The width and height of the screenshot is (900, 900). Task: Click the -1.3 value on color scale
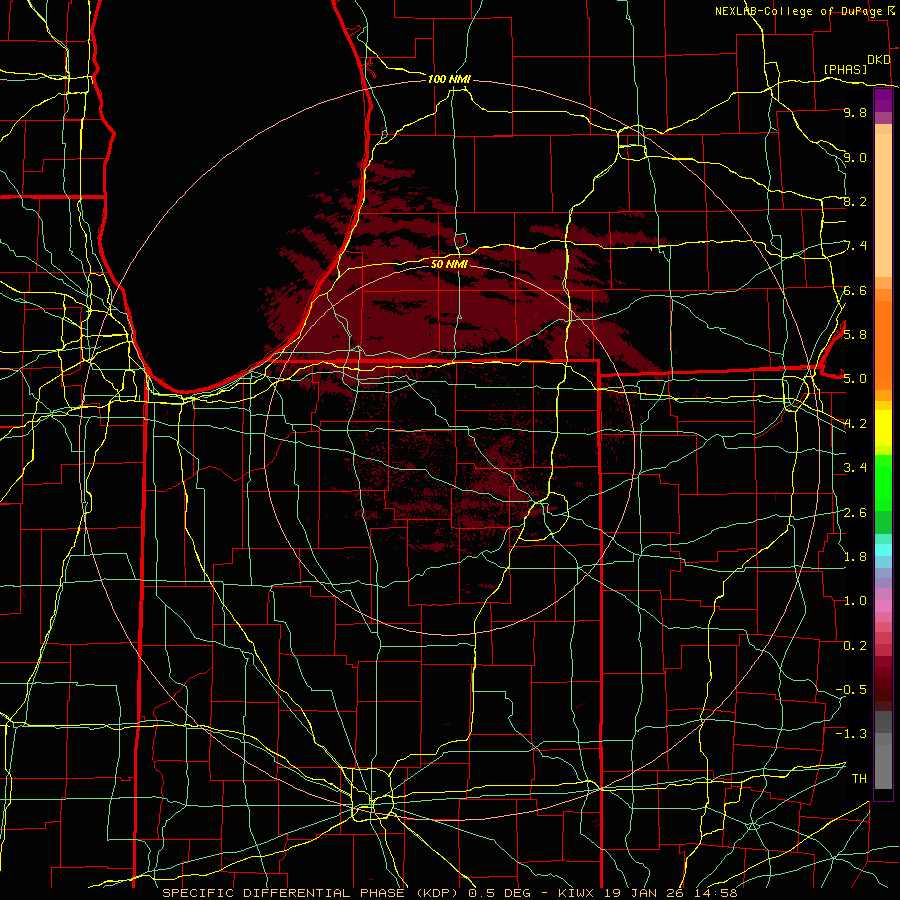[x=851, y=734]
